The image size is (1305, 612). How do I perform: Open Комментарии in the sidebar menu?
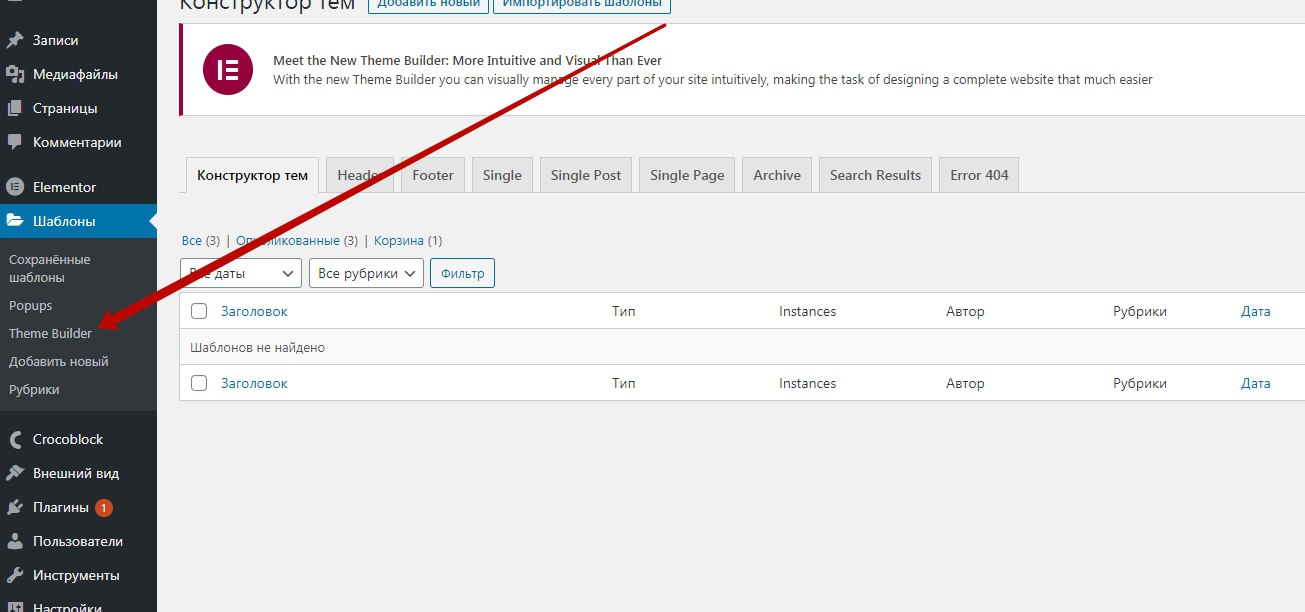(x=78, y=142)
